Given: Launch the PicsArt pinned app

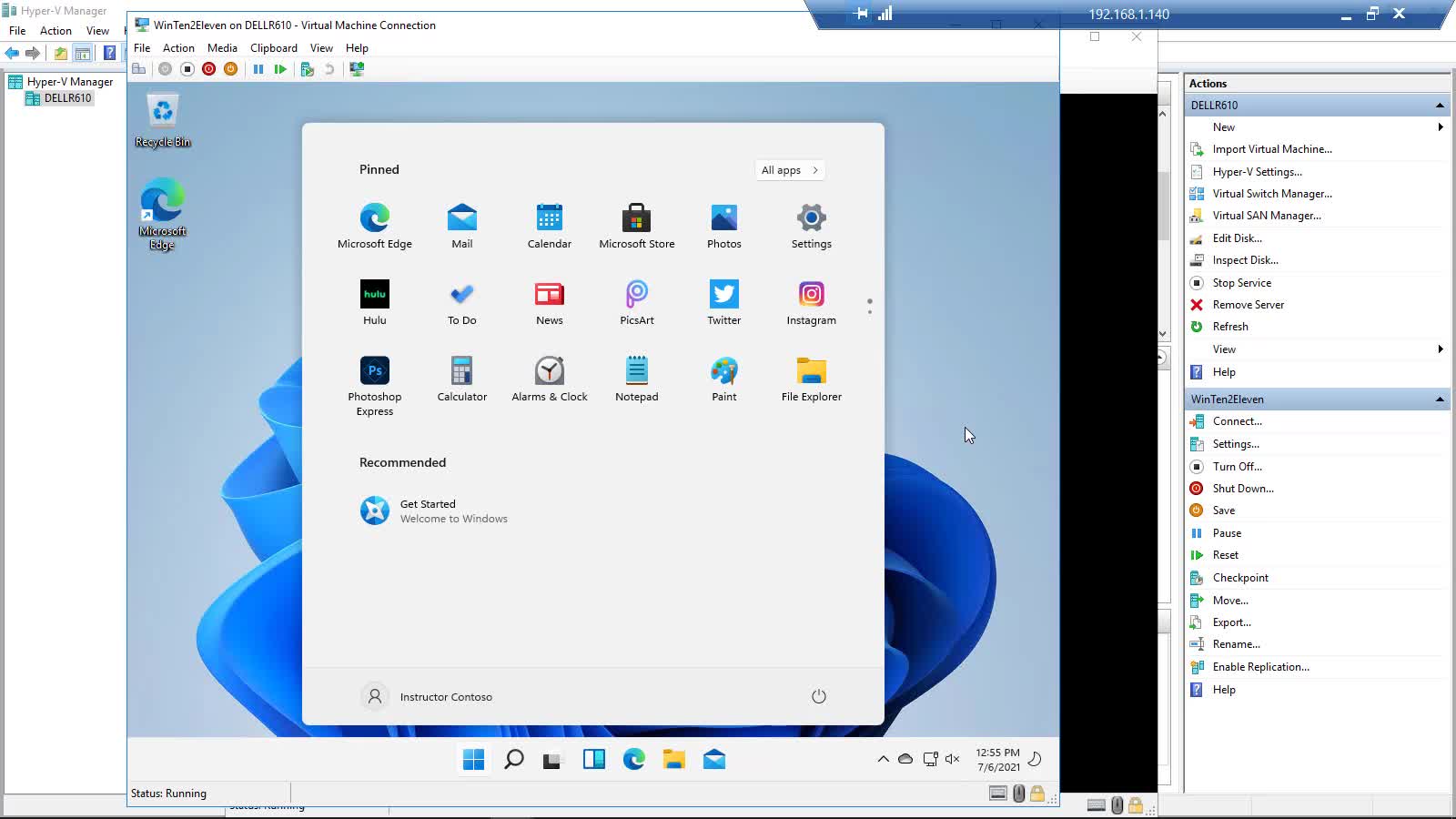Looking at the screenshot, I should 637,302.
